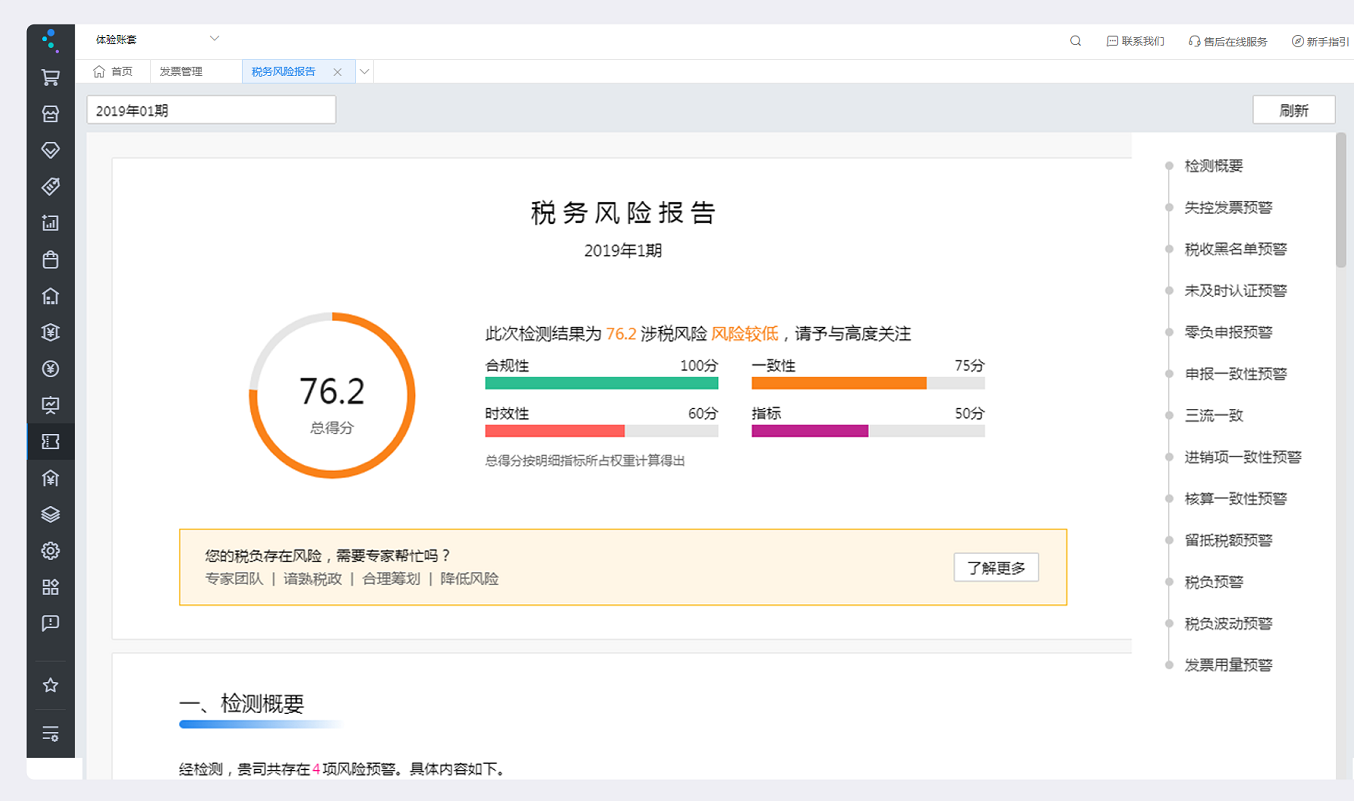Click the 了解更多 button
Screen dimensions: 1354x801
[x=995, y=568]
